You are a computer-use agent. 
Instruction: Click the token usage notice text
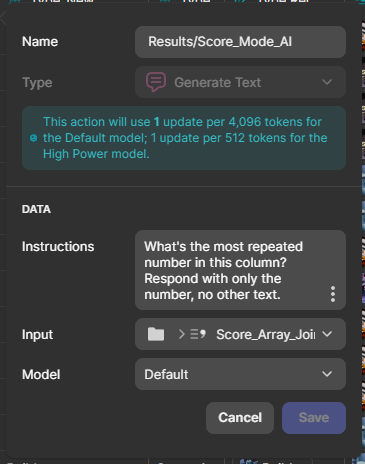point(185,138)
